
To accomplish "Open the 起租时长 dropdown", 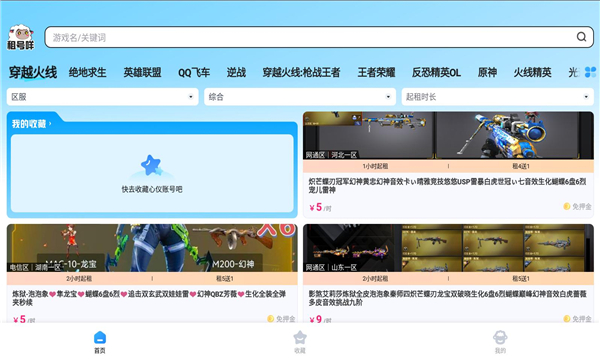I will 497,97.
